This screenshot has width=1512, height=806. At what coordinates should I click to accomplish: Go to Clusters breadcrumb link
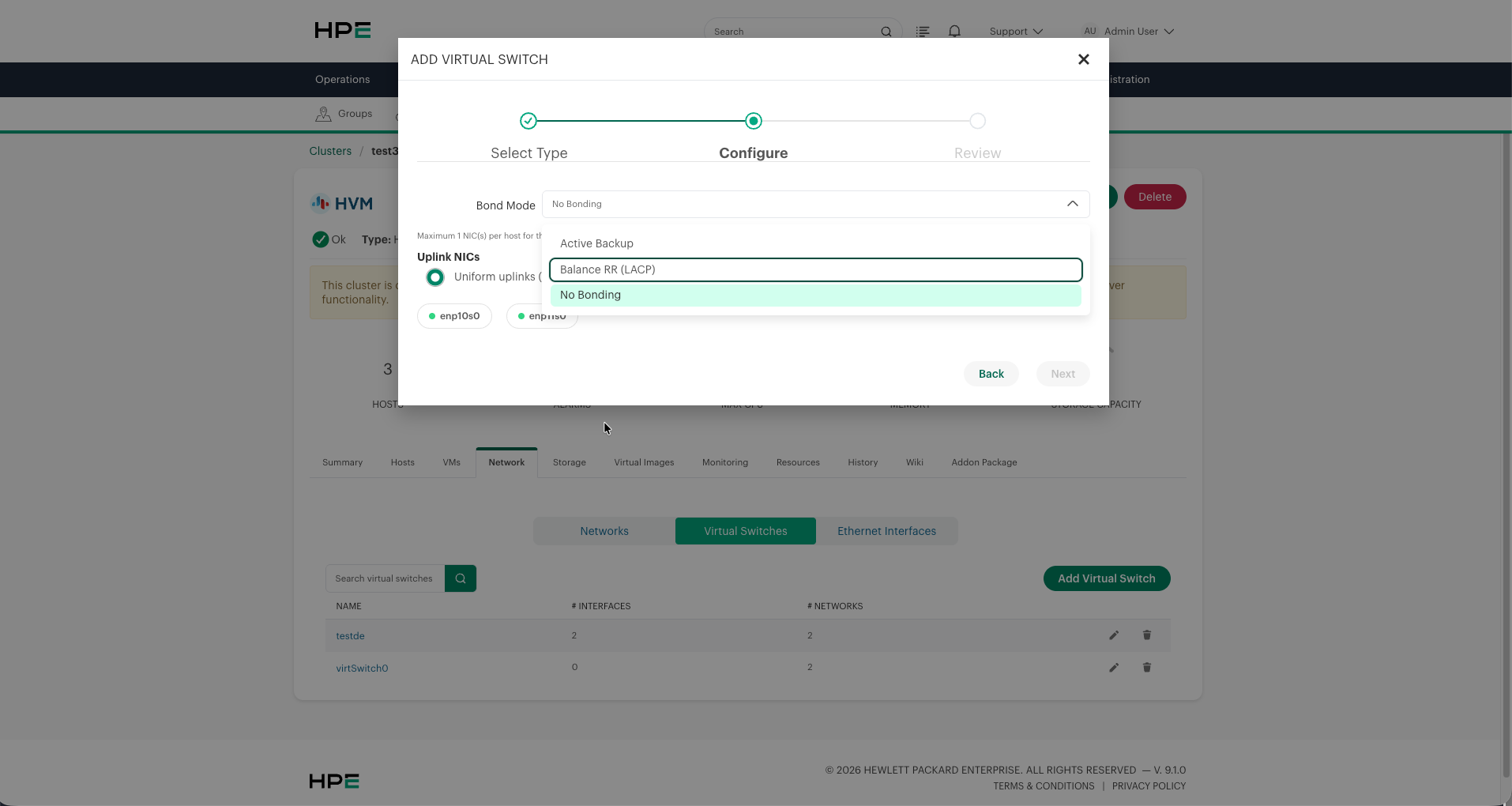(330, 151)
